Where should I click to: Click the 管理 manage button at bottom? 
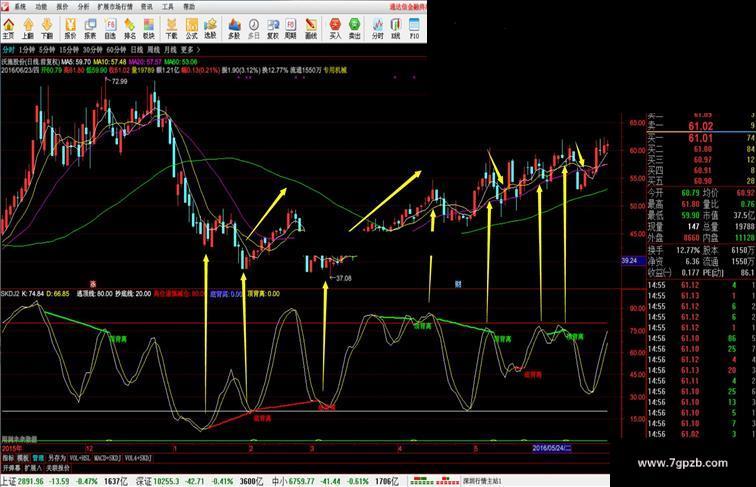[x=38, y=458]
